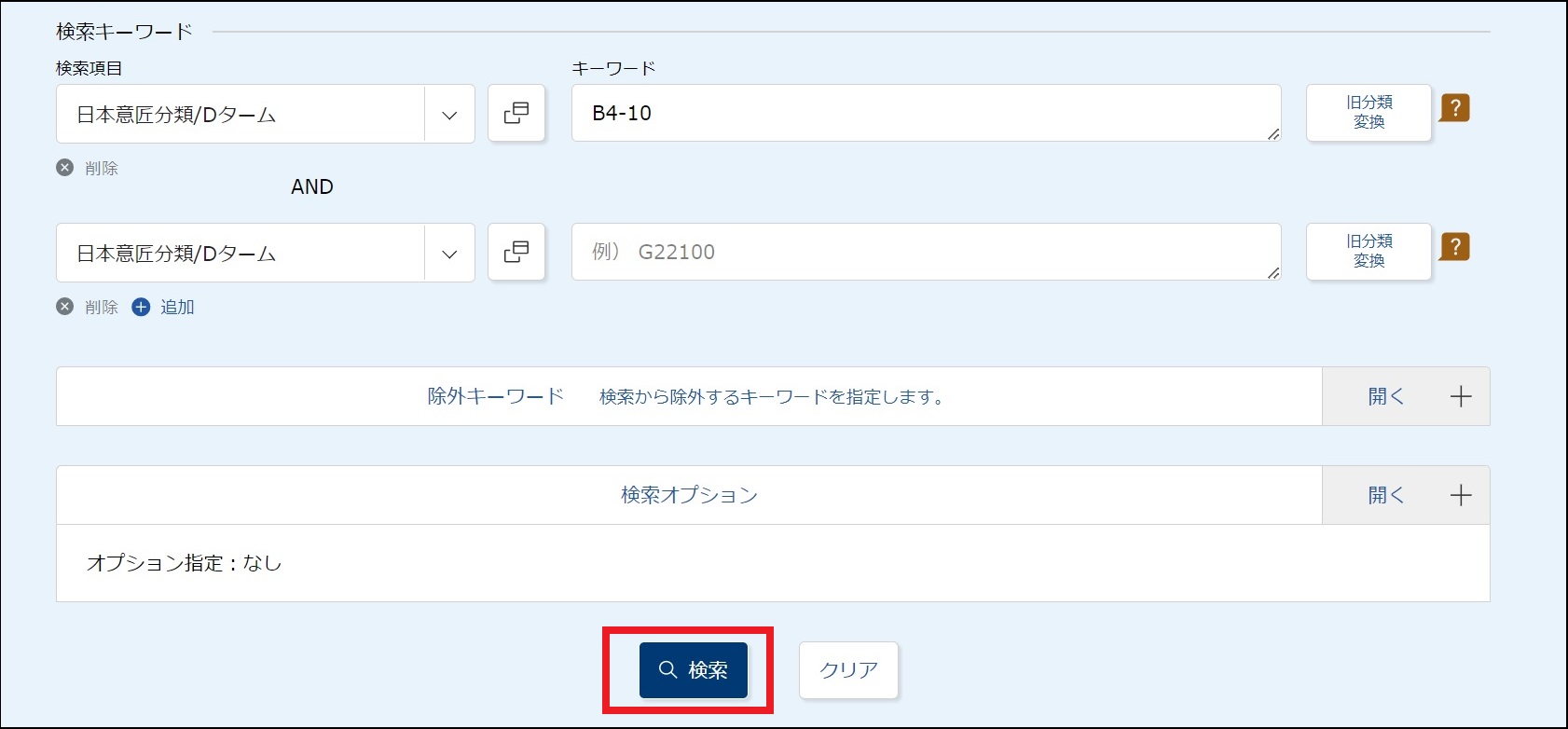Click the resize handle of the B4-10 keyword box
Viewport: 1568px width, 729px height.
pyautogui.click(x=1272, y=134)
